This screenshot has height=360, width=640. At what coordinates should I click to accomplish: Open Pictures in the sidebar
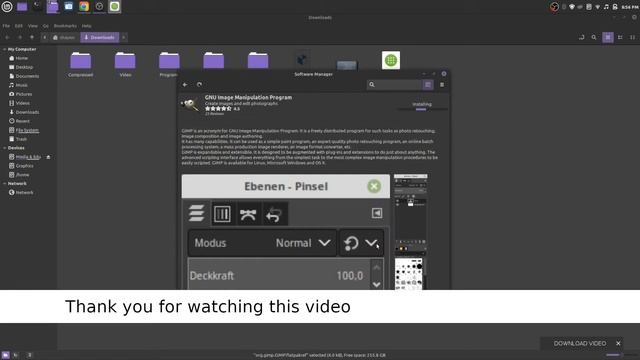(21, 94)
